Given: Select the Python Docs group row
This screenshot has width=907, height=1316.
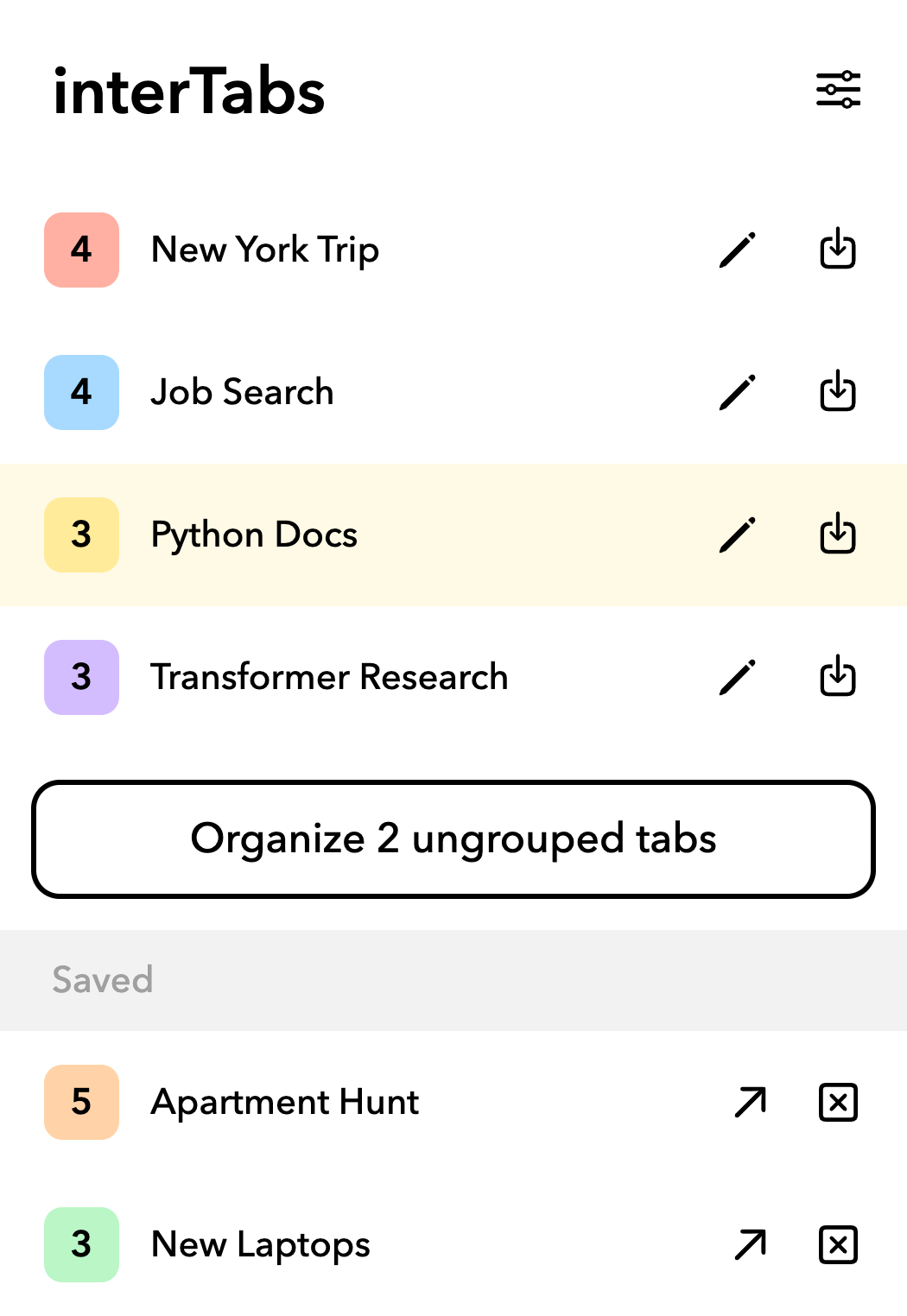Looking at the screenshot, I should [x=453, y=535].
